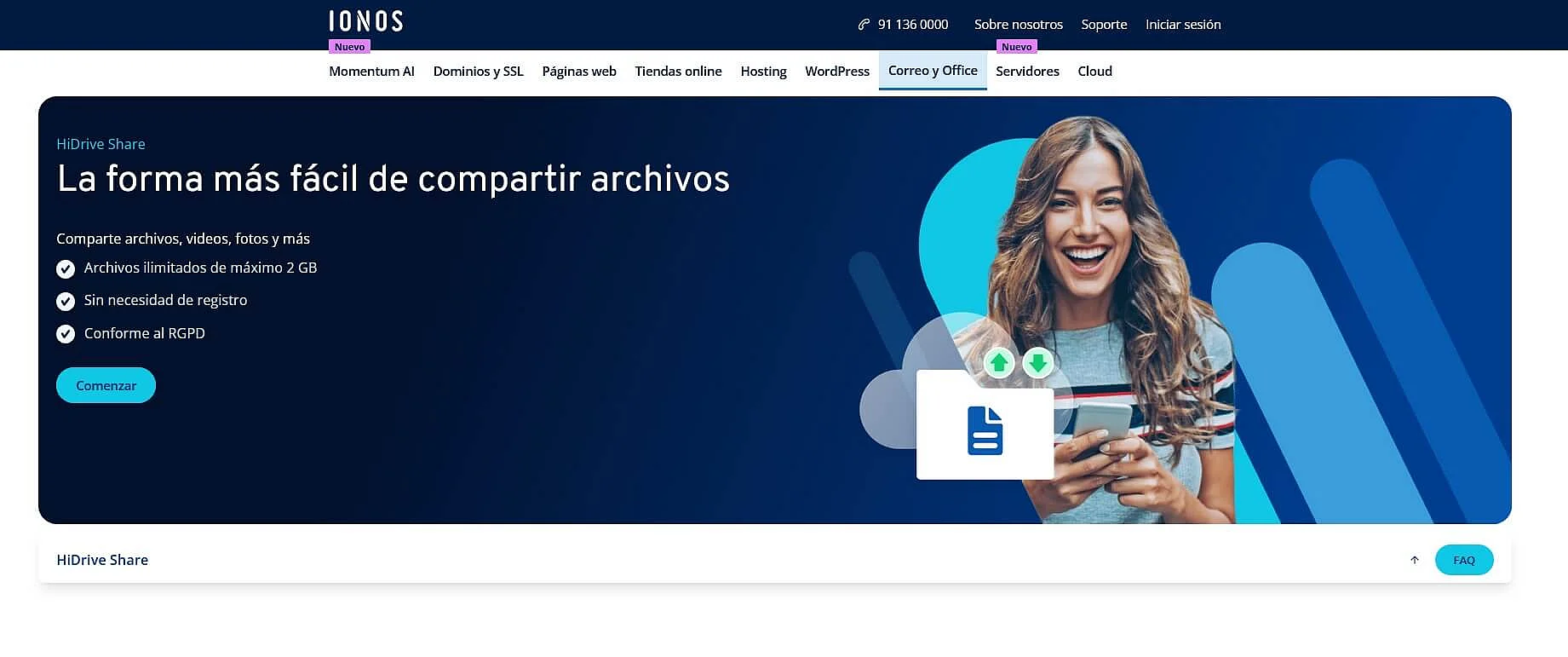The image size is (1568, 657).
Task: Select the Correo y Office tab
Action: coord(933,71)
